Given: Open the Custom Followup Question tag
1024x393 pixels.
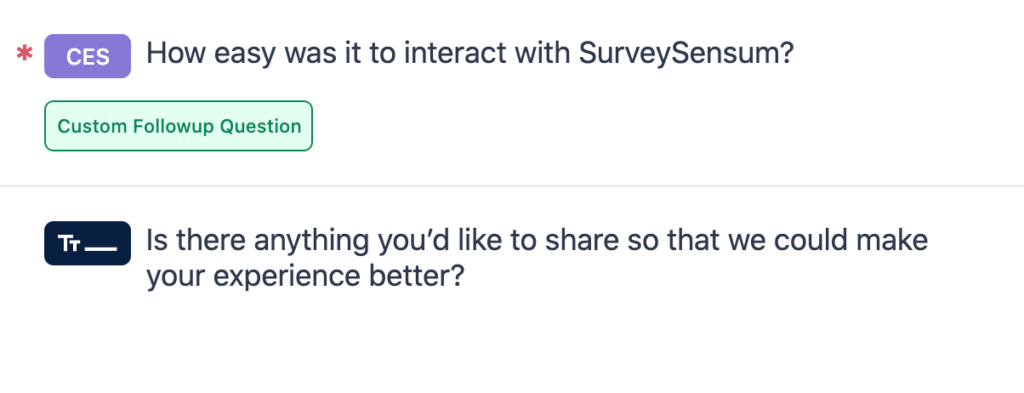Looking at the screenshot, I should tap(178, 126).
